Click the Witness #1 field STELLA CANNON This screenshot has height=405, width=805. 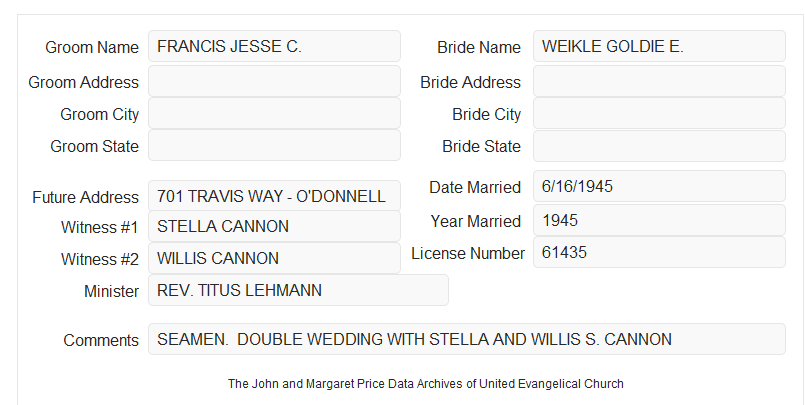pos(274,226)
